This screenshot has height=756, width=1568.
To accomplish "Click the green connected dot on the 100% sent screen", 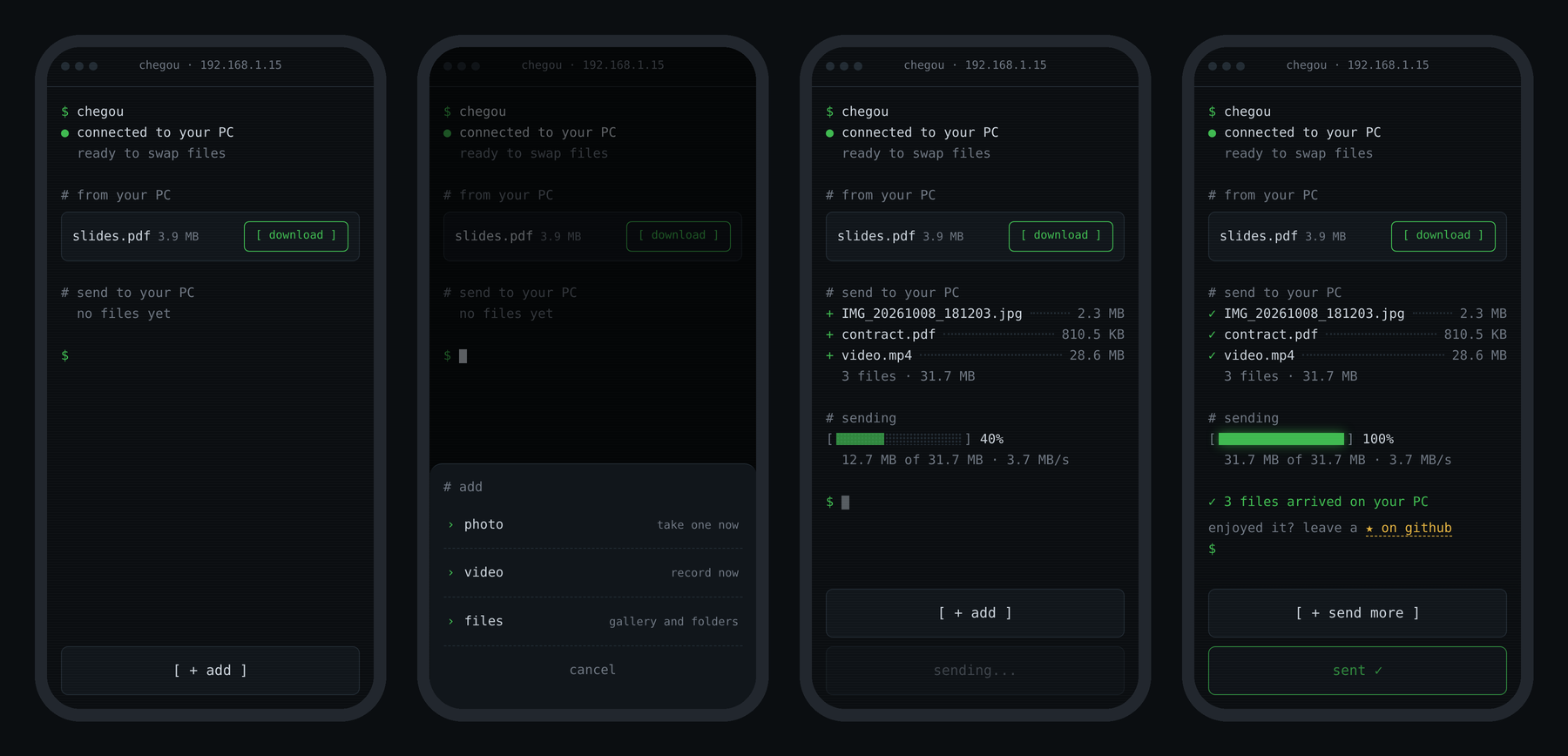I will 1212,133.
